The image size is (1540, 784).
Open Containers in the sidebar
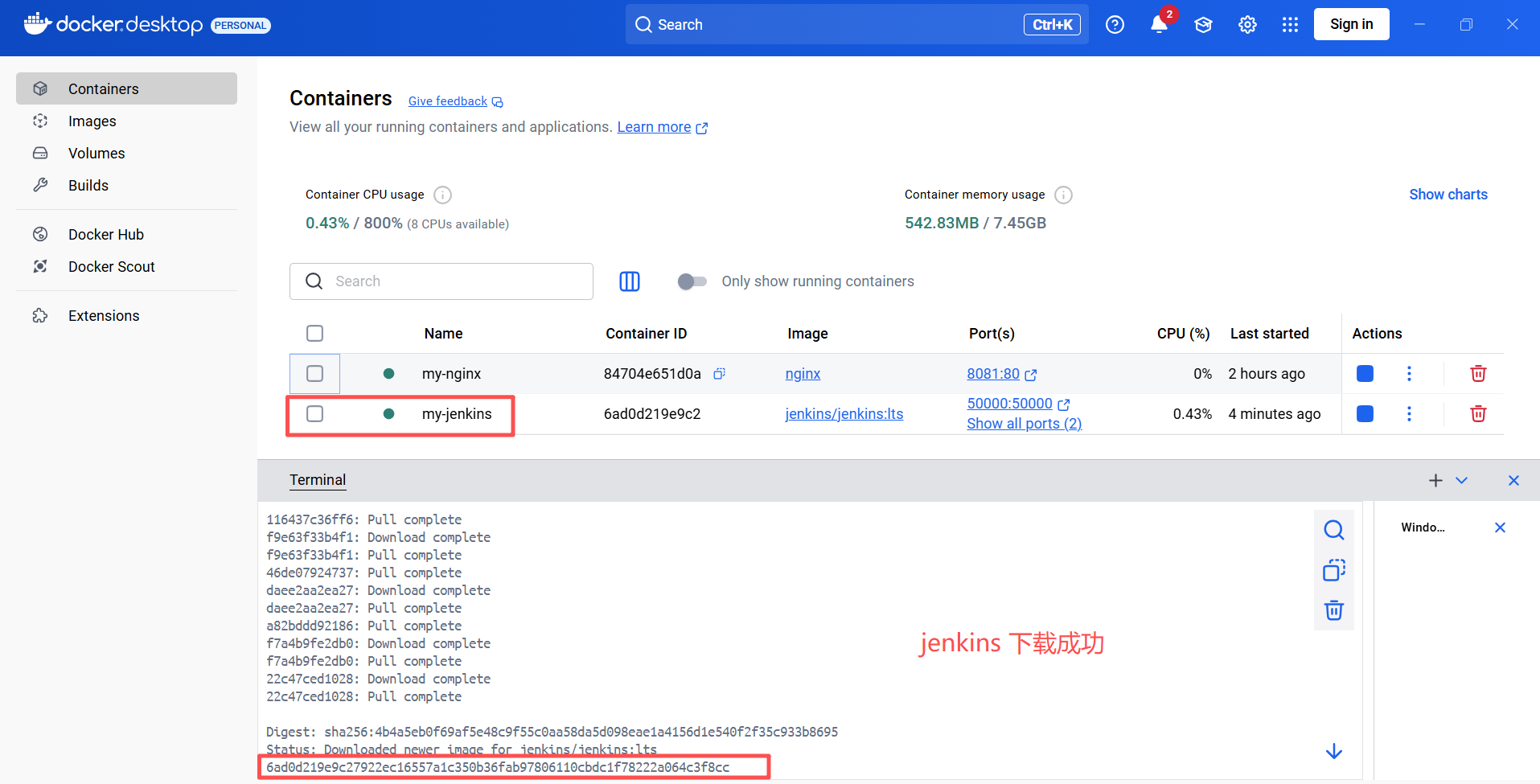tap(126, 88)
